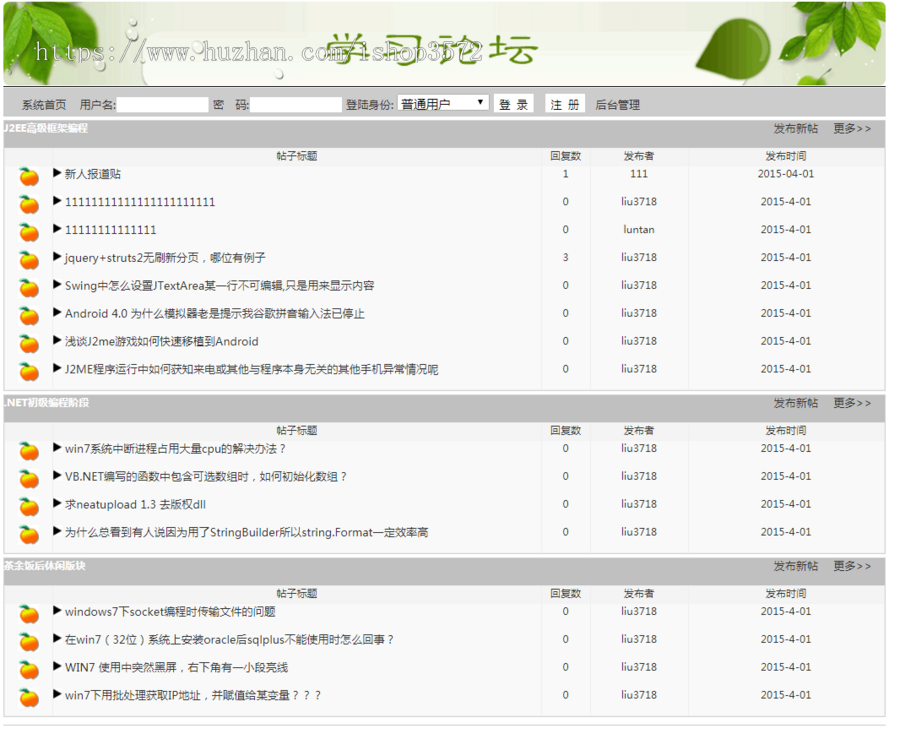900x734 pixels.
Task: Focus the 密码 input field
Action: pos(296,104)
